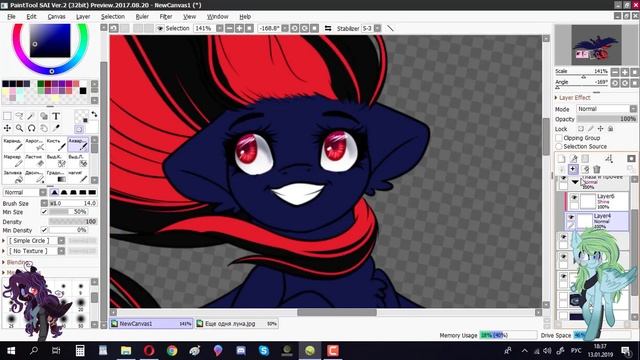Swap foreground and background colors

coord(94,114)
